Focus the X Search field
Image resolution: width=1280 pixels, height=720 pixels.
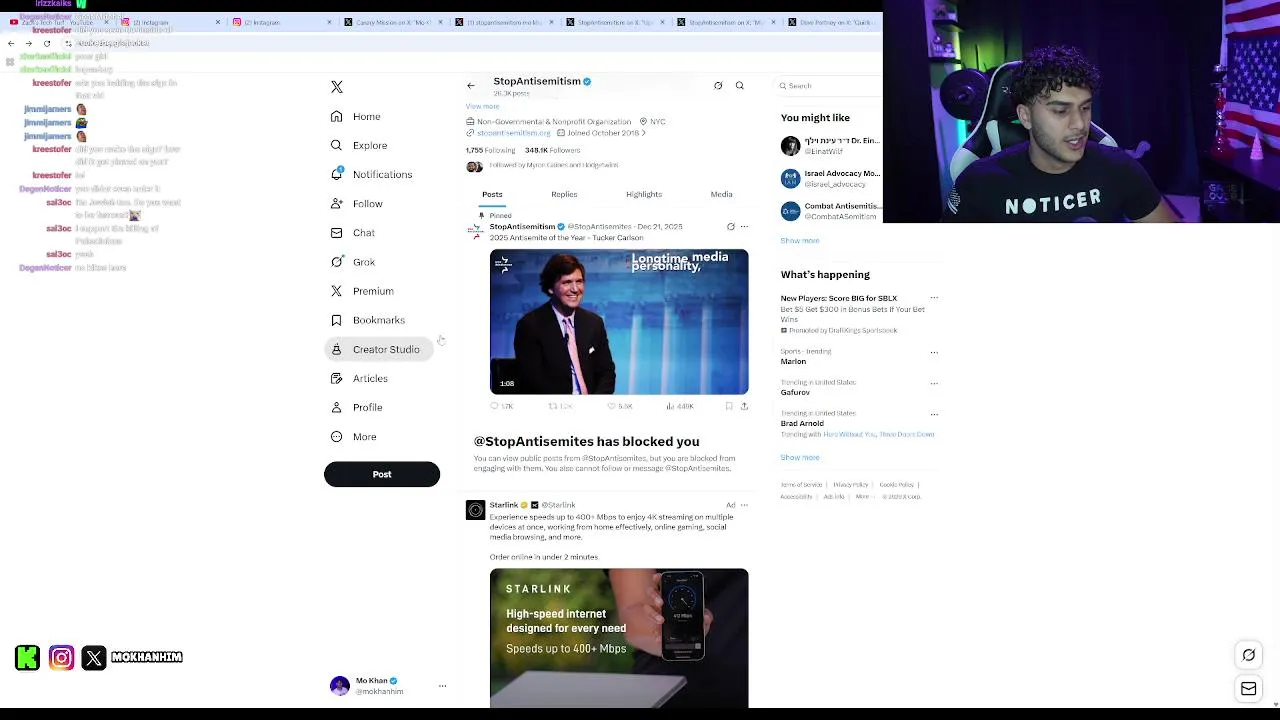coord(830,86)
